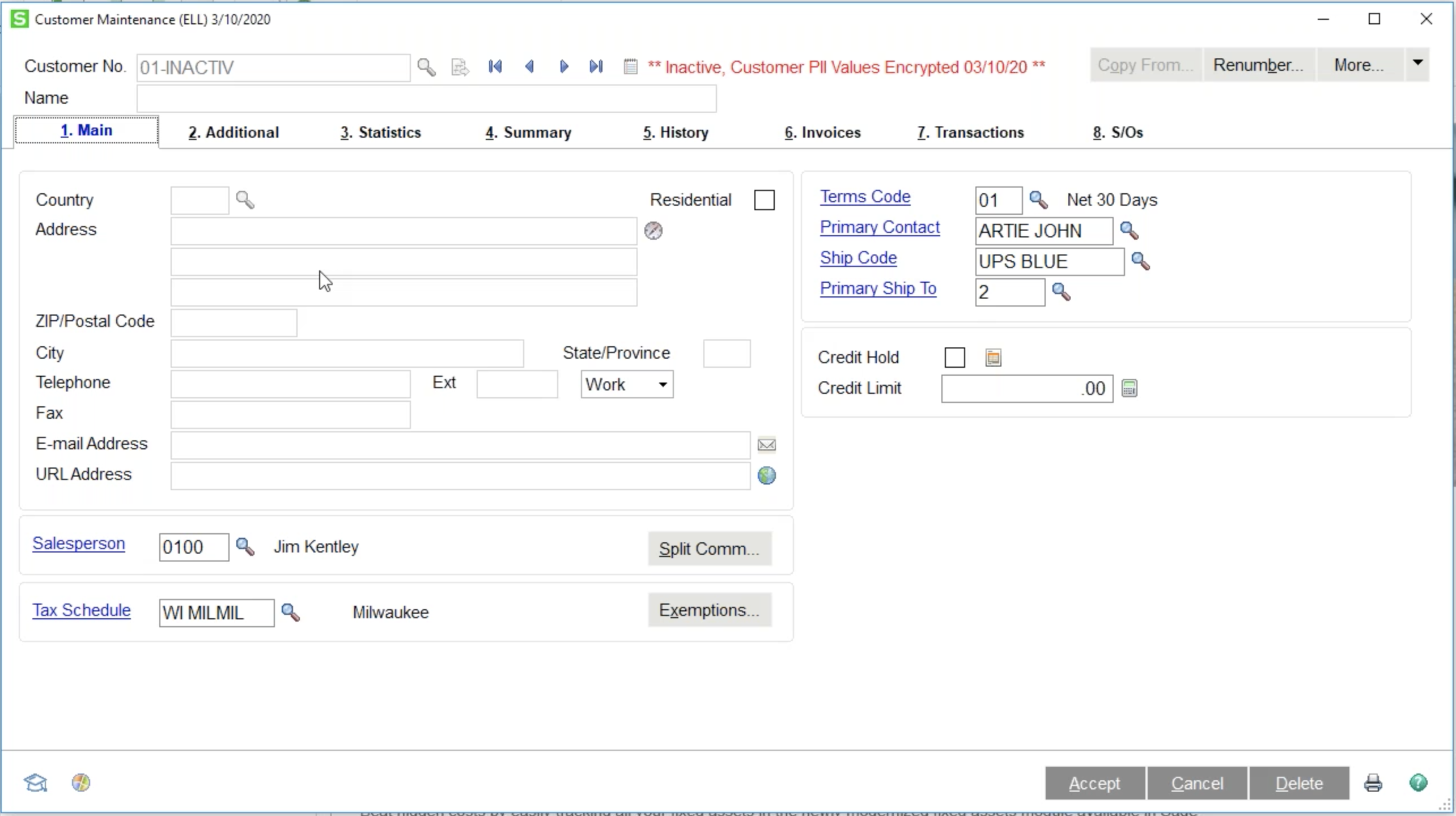Image resolution: width=1456 pixels, height=816 pixels.
Task: Click the Salesperson code field 0100
Action: 194,547
